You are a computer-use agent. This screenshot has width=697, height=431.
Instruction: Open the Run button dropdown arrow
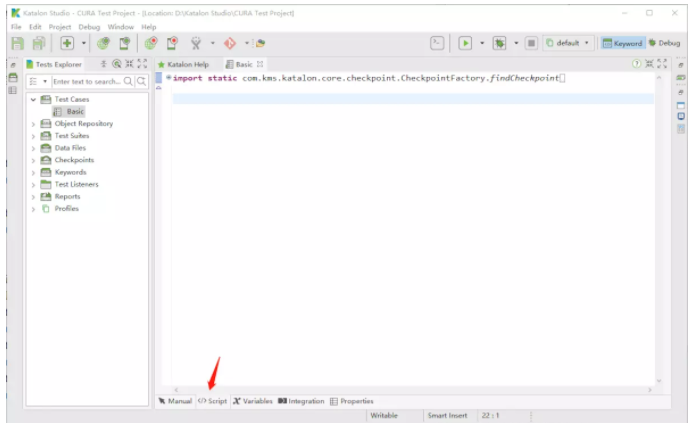[x=482, y=43]
